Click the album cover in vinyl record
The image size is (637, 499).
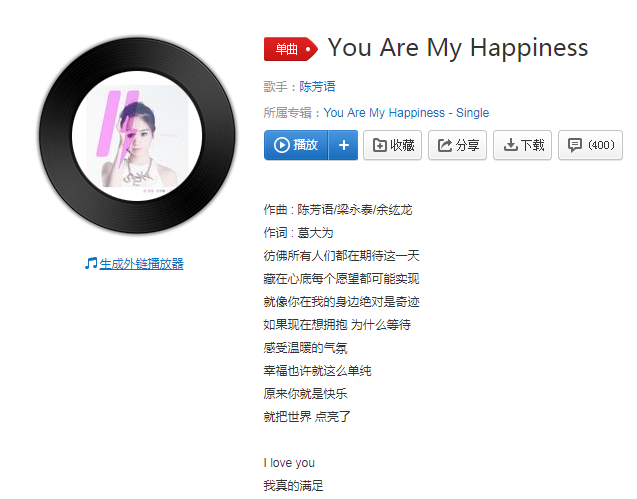tap(137, 136)
